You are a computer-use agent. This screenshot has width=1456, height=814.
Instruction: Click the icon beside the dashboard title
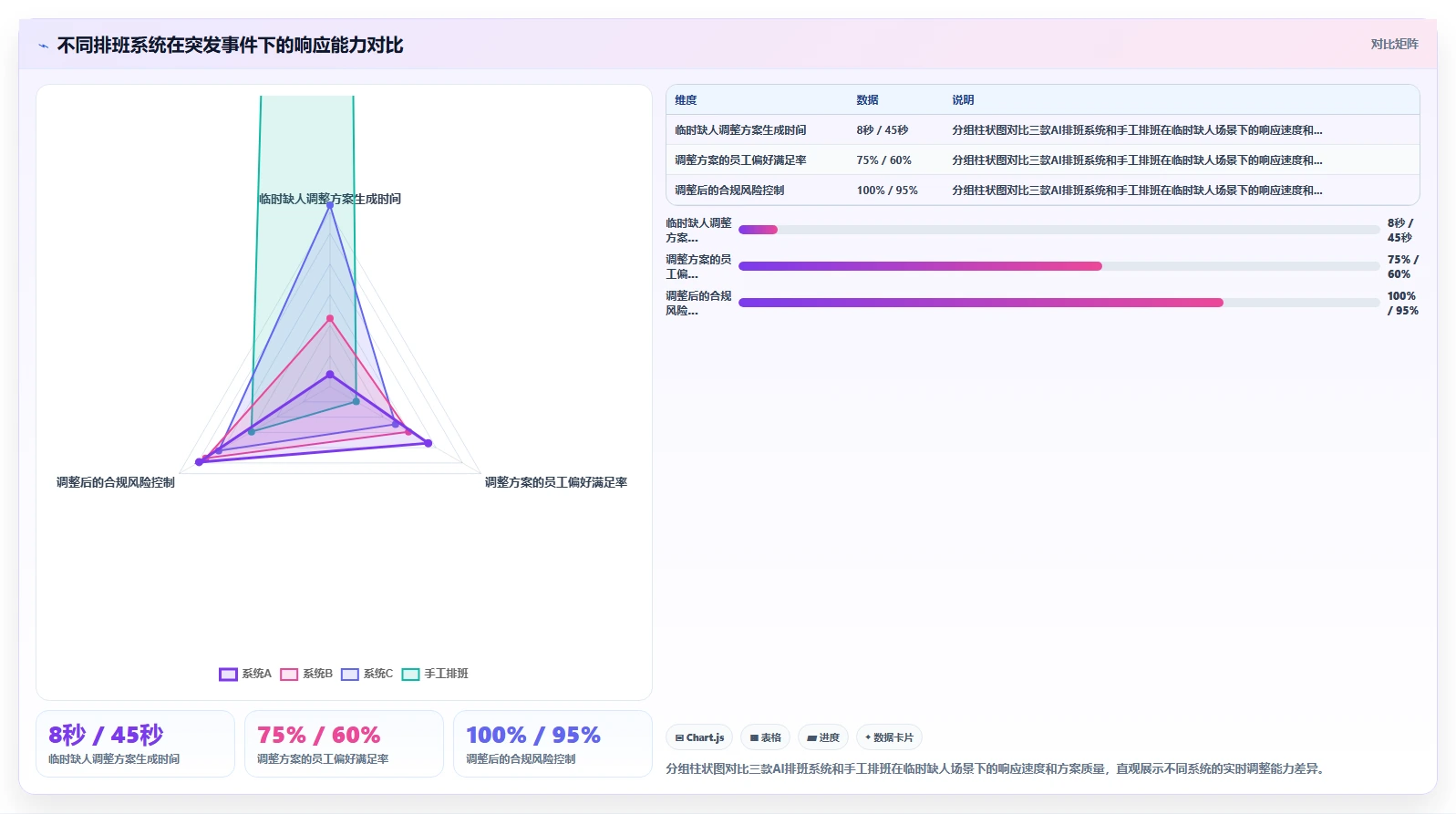[43, 46]
